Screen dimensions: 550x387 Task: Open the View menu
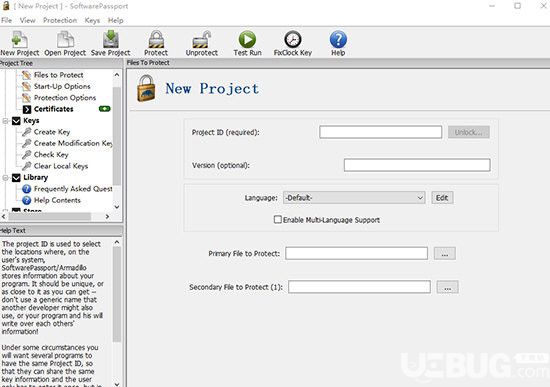(x=27, y=20)
